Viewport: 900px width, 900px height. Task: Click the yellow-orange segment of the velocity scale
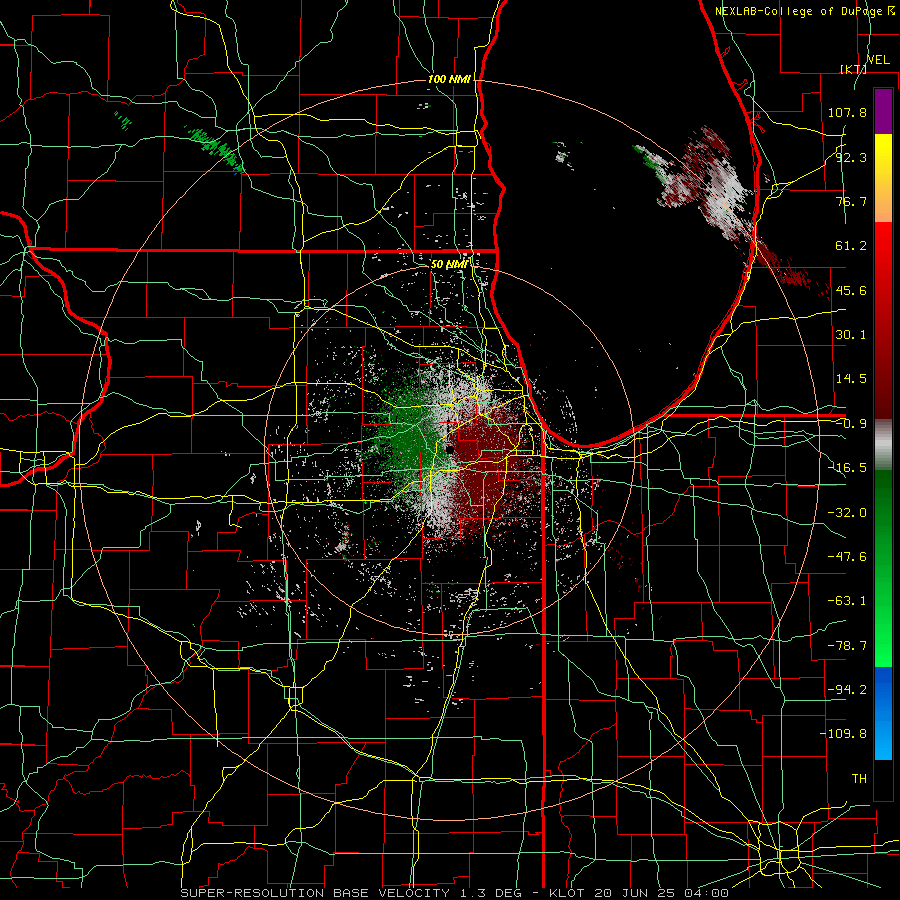click(x=883, y=178)
